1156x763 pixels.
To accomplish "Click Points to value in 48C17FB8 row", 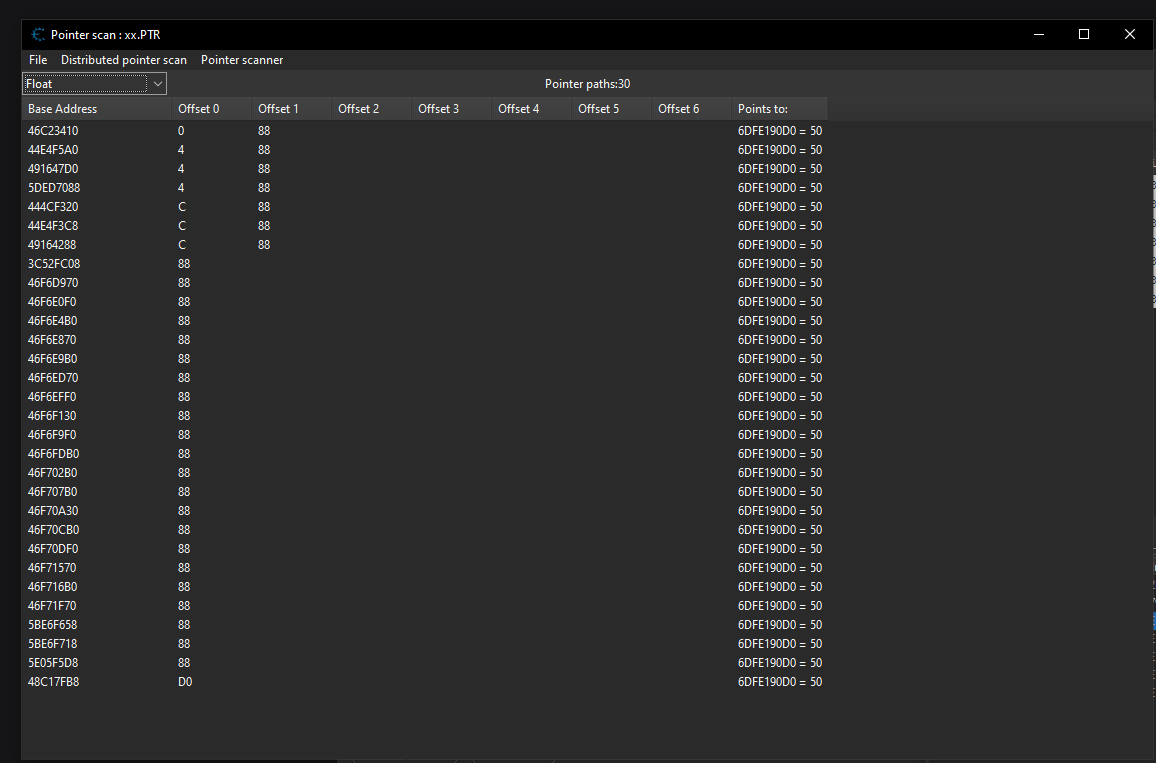I will click(780, 682).
